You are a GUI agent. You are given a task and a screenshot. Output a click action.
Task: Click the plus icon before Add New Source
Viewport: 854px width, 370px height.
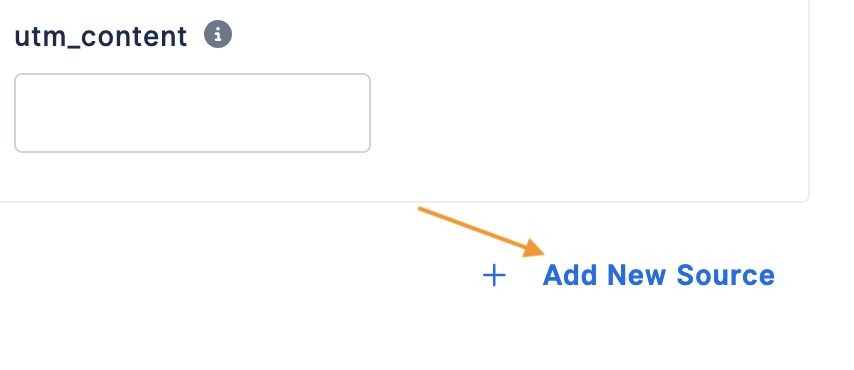pos(494,276)
